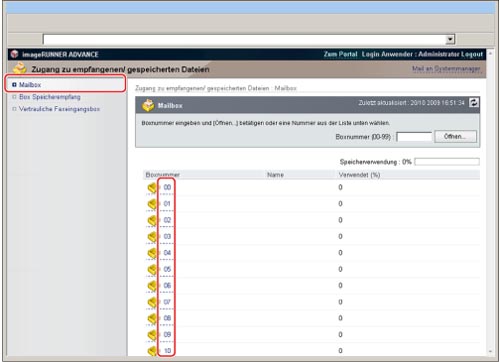Click the mailbox folder icon for box 06

pos(152,286)
